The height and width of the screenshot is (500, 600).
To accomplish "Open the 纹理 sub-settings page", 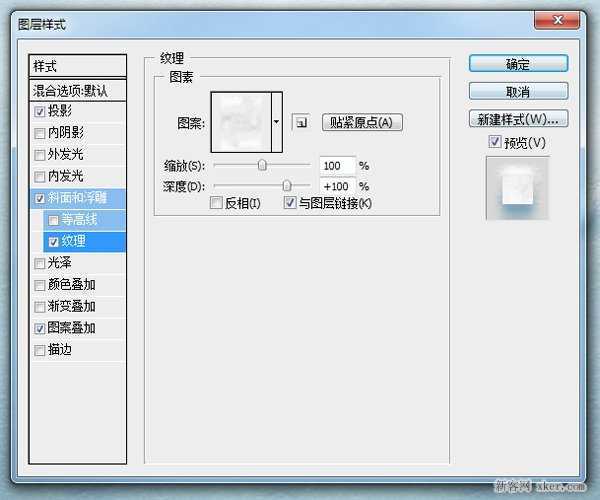I will click(x=73, y=241).
